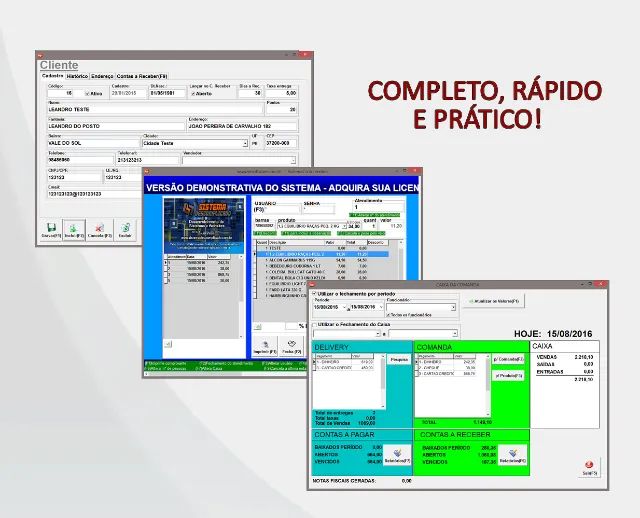Click the Cancela icon button in Cliente window
640x518 pixels.
pos(100,230)
